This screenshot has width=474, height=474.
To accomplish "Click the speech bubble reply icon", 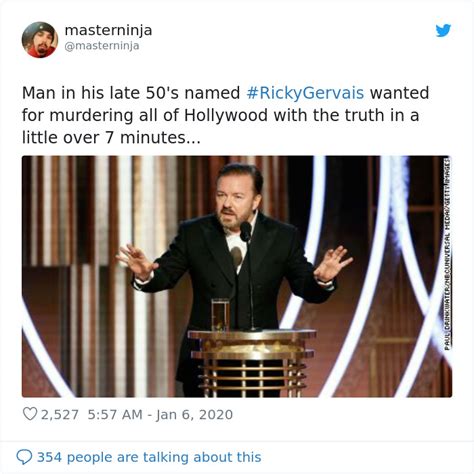I will pyautogui.click(x=24, y=457).
